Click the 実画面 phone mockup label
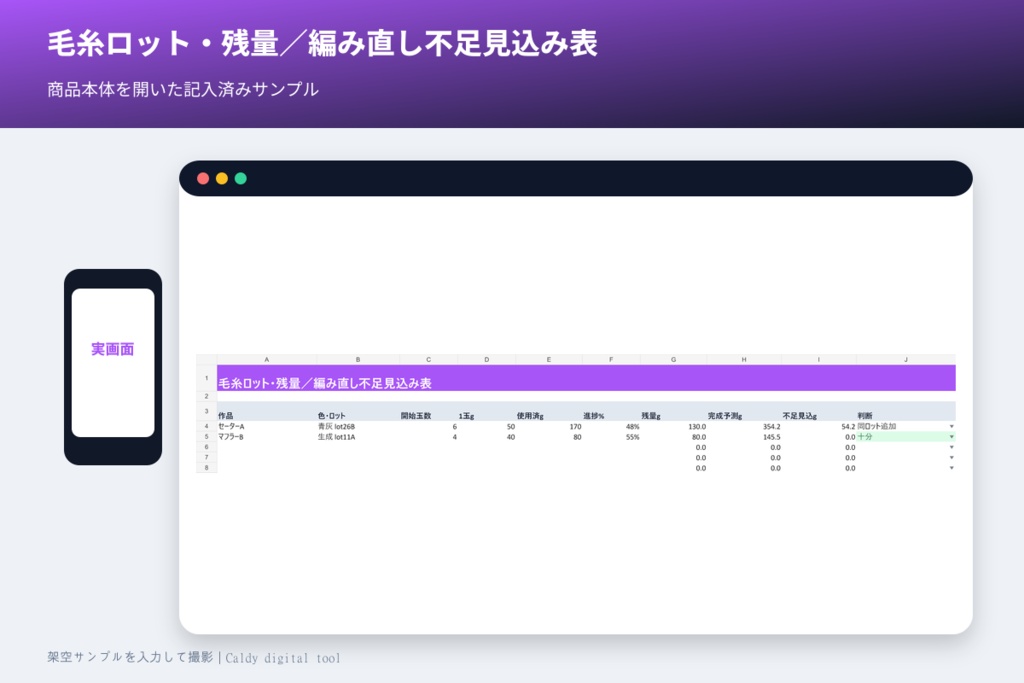The height and width of the screenshot is (683, 1024). tap(112, 349)
